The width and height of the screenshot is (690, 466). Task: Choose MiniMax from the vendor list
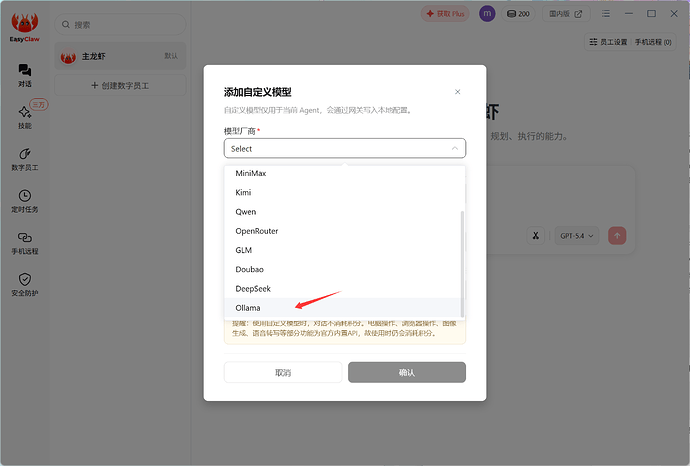click(342, 173)
